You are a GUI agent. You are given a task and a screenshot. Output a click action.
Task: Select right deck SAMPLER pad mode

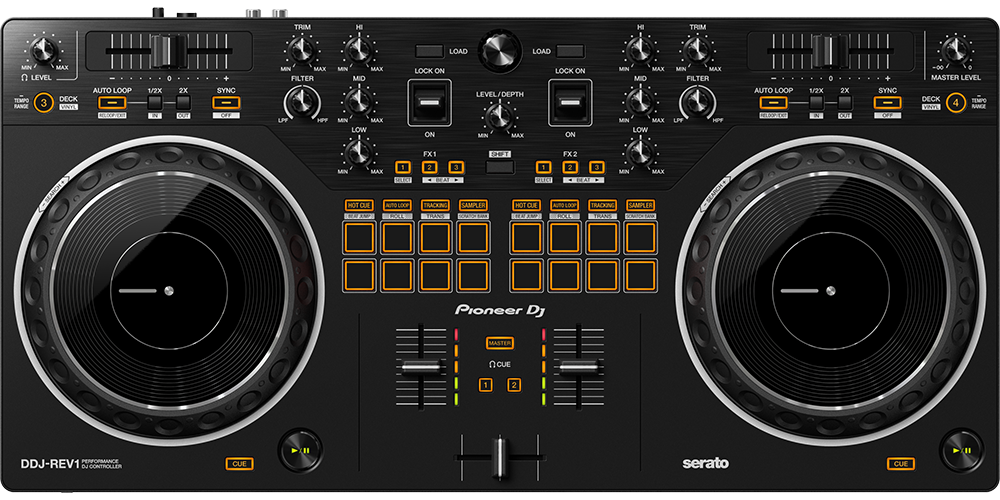click(640, 205)
